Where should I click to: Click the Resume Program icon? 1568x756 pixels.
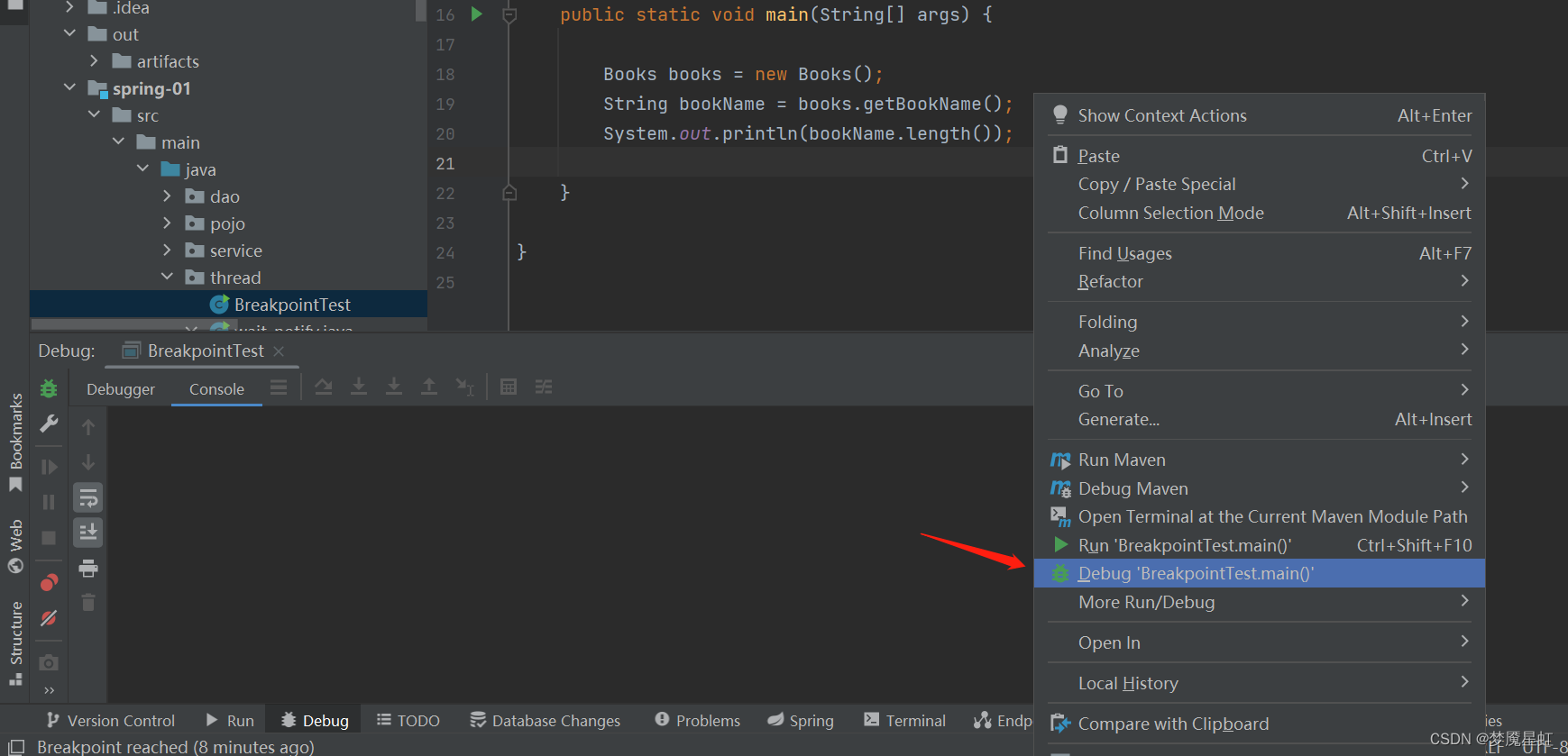49,467
